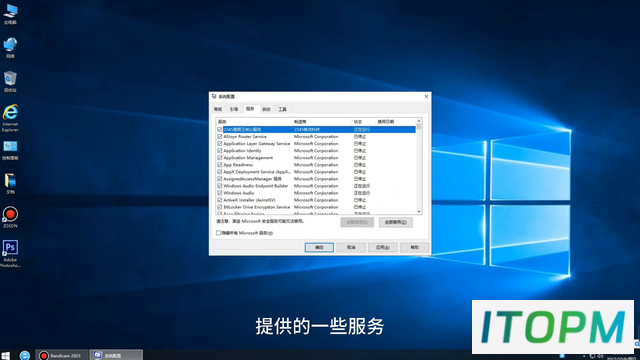
Task: Select the row "Windows Audio Endpoint Builder"
Action: pos(316,186)
